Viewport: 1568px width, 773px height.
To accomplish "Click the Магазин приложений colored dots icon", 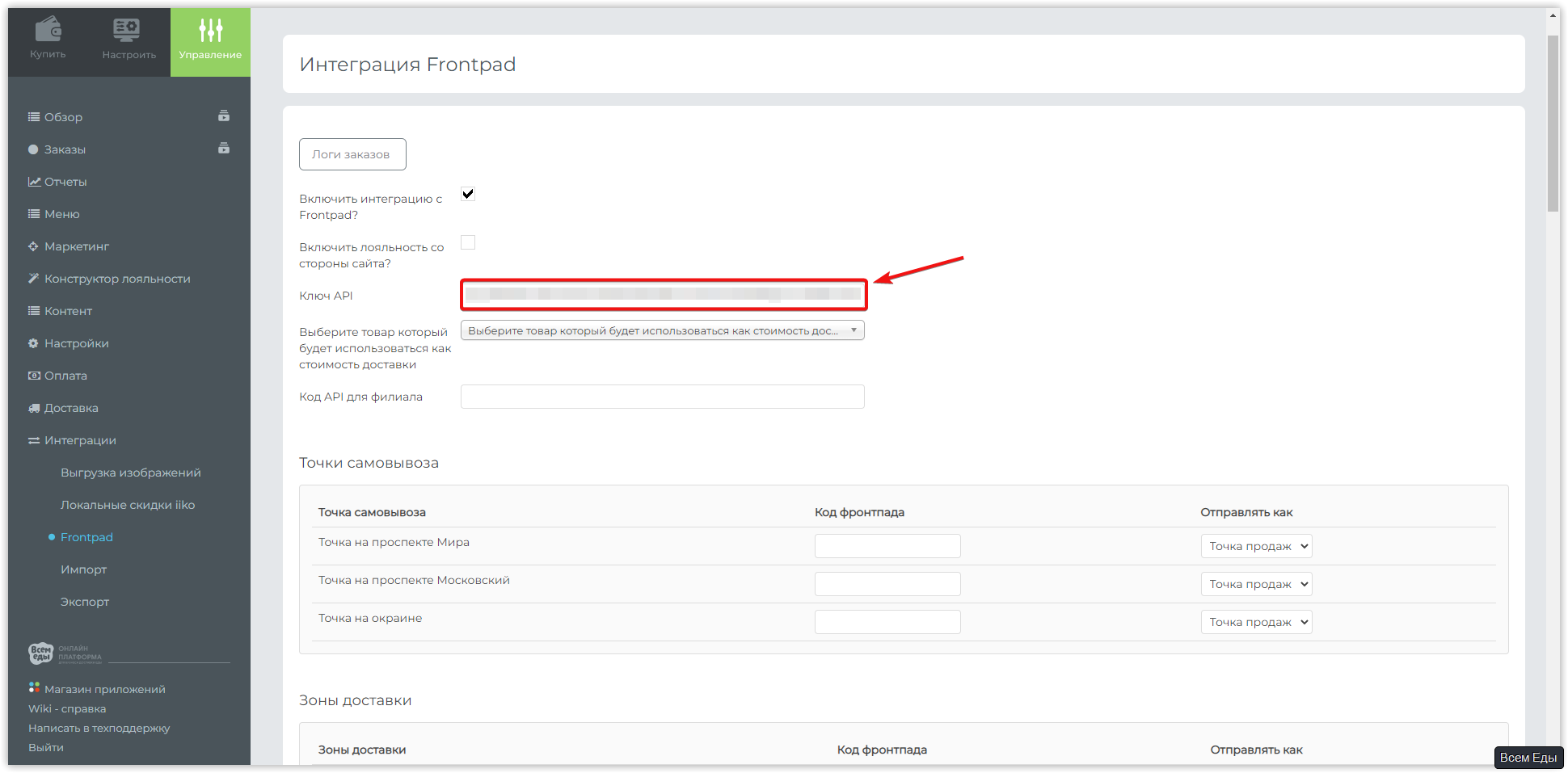I will pos(34,687).
